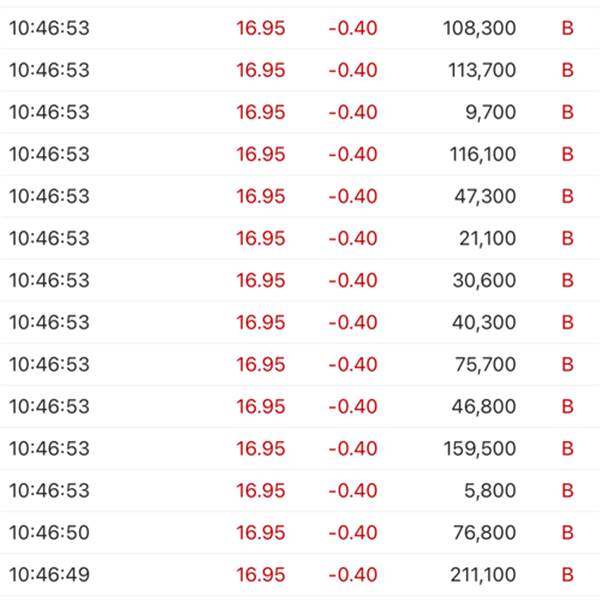Image resolution: width=600 pixels, height=600 pixels.
Task: Select the trade with volume 159,500
Action: click(300, 448)
